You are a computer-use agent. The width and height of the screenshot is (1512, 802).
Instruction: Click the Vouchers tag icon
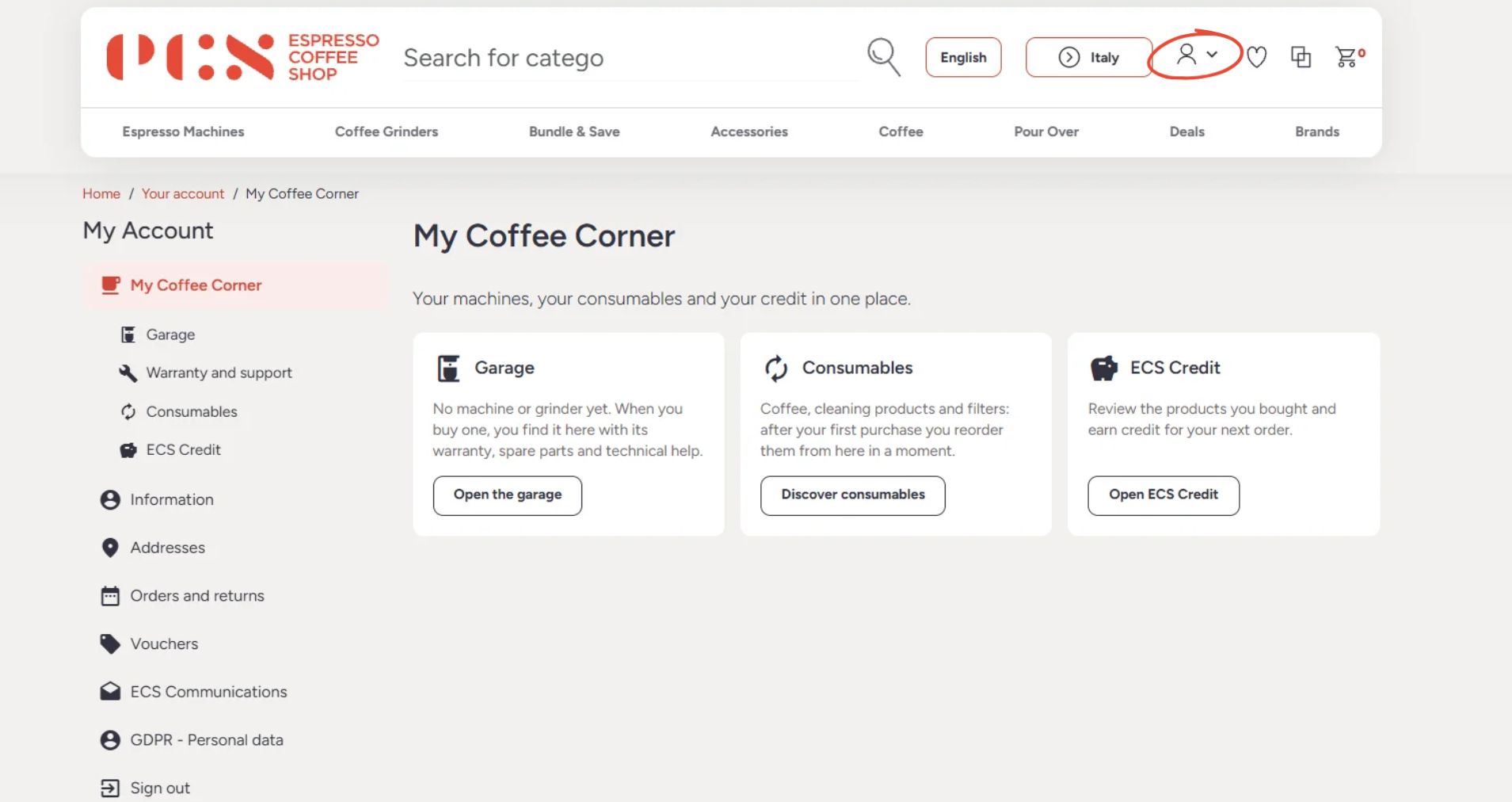pyautogui.click(x=110, y=644)
